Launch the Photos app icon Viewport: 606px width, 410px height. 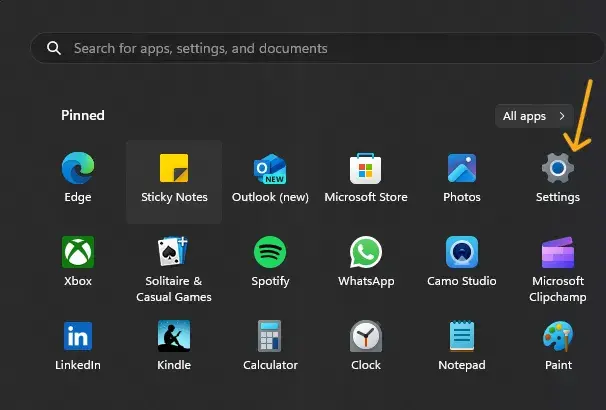pyautogui.click(x=462, y=168)
